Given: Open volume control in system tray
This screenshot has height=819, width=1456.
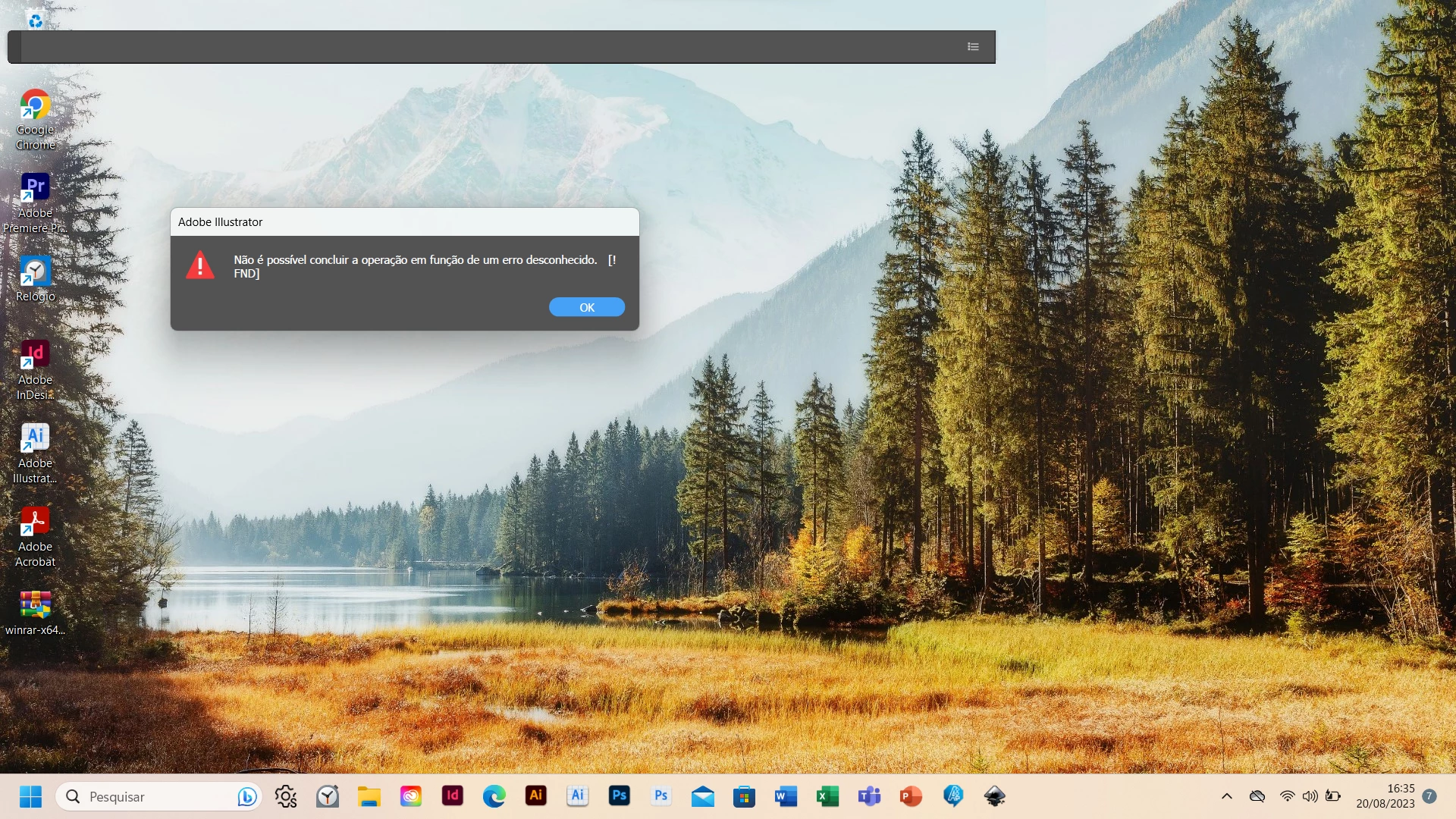Looking at the screenshot, I should click(x=1310, y=796).
